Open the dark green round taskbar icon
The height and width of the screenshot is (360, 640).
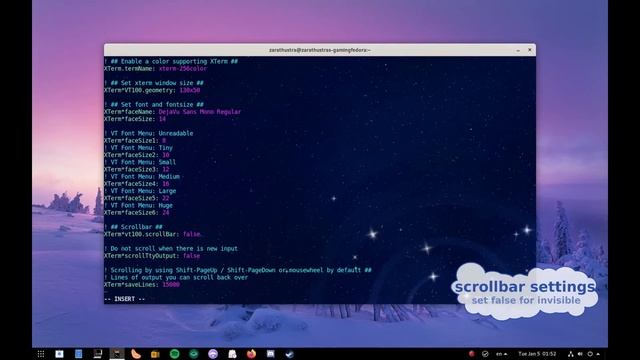click(x=193, y=354)
